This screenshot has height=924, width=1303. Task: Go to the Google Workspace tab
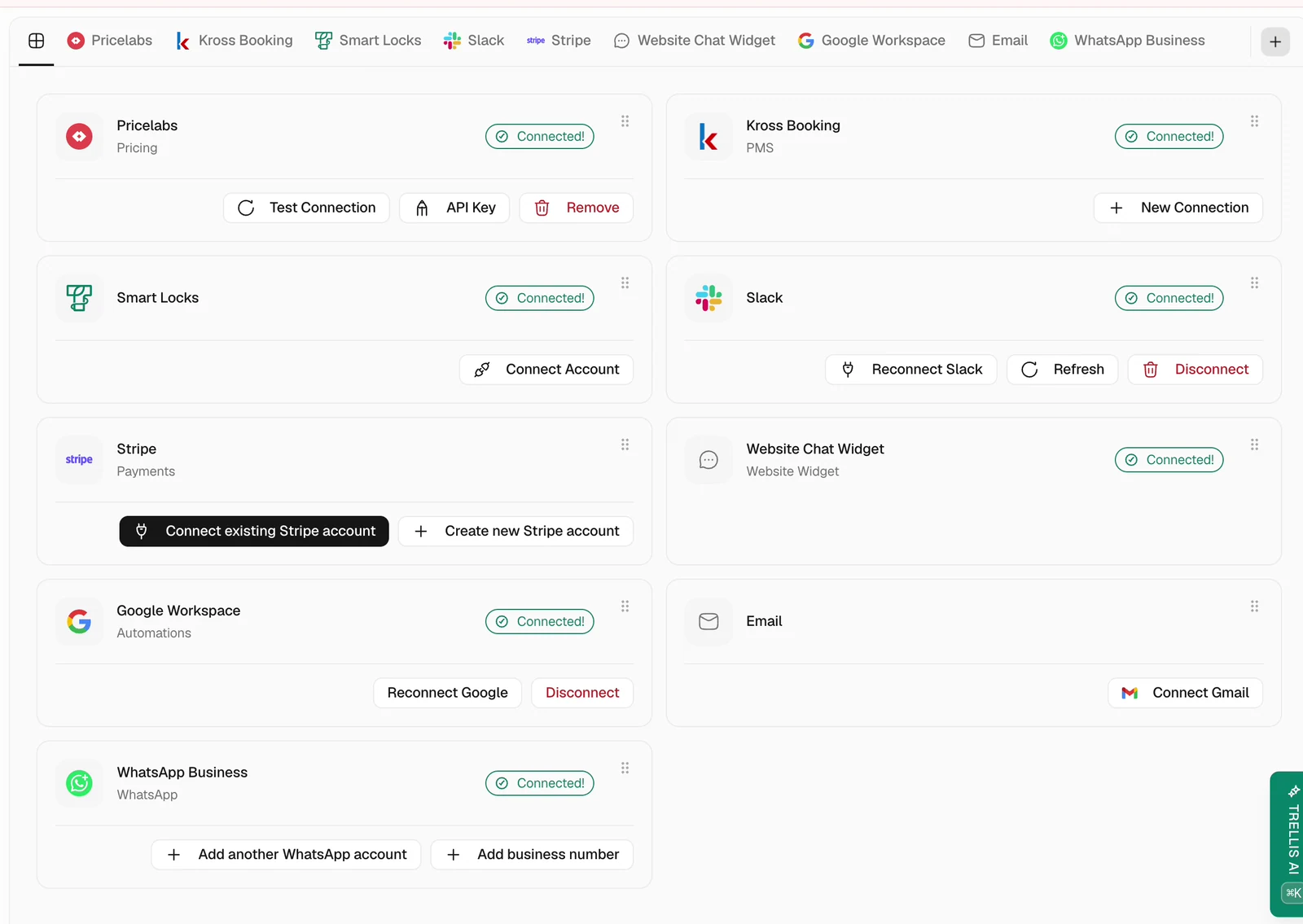[871, 41]
